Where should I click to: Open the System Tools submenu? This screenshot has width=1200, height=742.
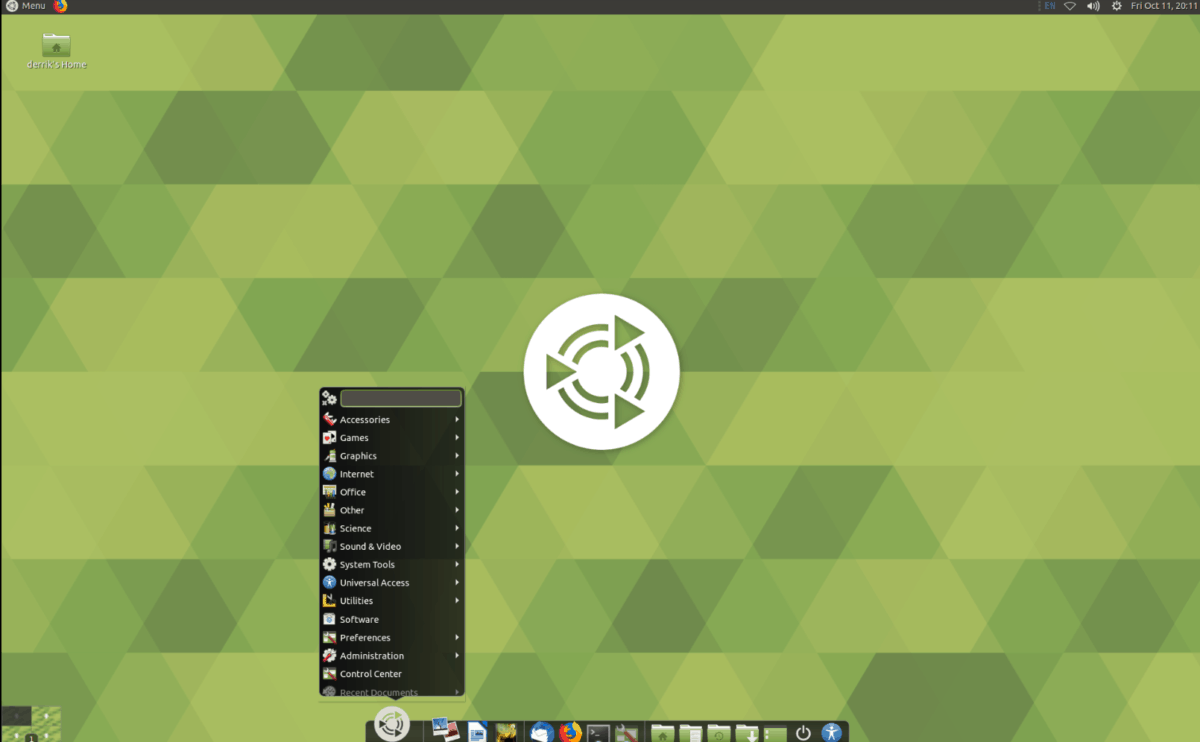coord(392,565)
